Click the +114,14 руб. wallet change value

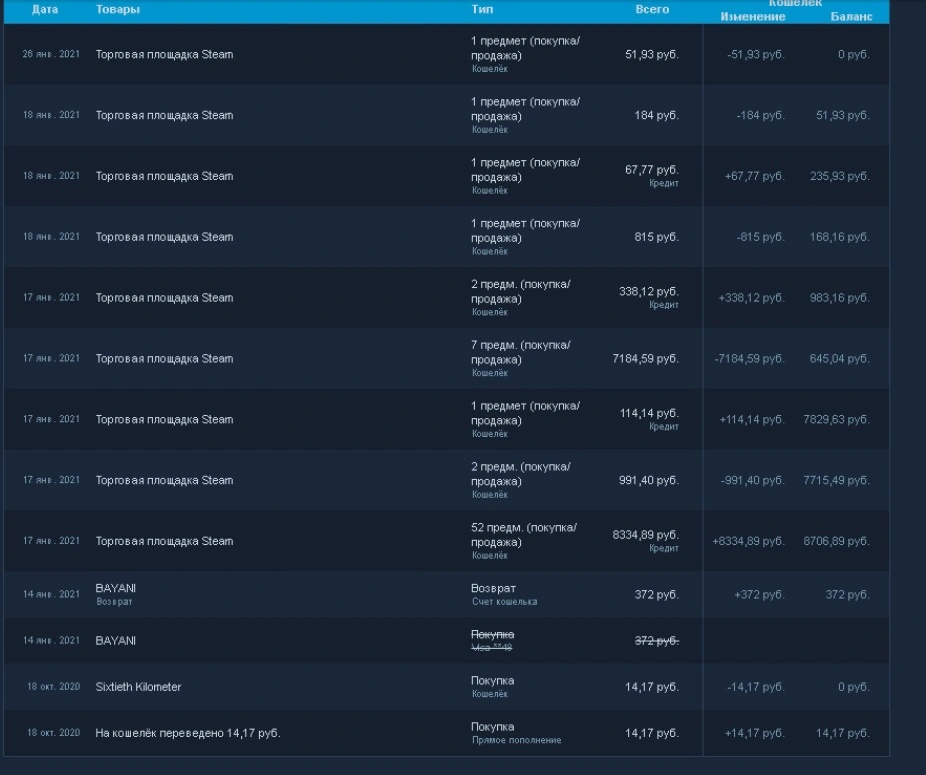[x=752, y=419]
